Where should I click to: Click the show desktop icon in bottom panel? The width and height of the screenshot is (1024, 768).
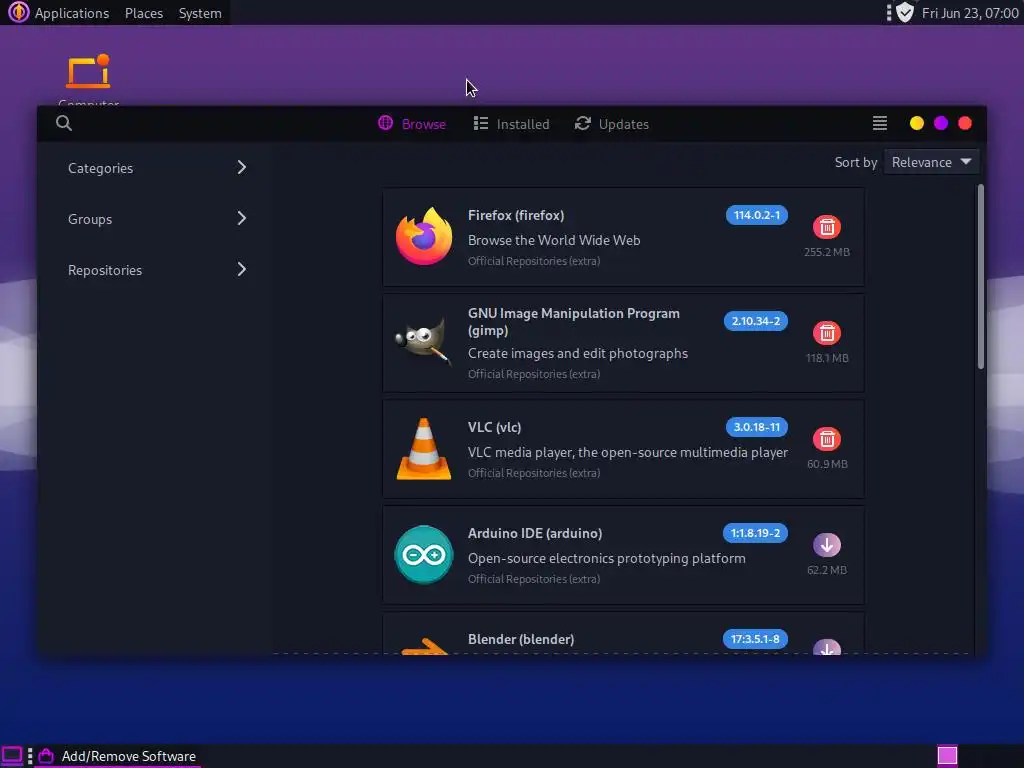coord(12,756)
